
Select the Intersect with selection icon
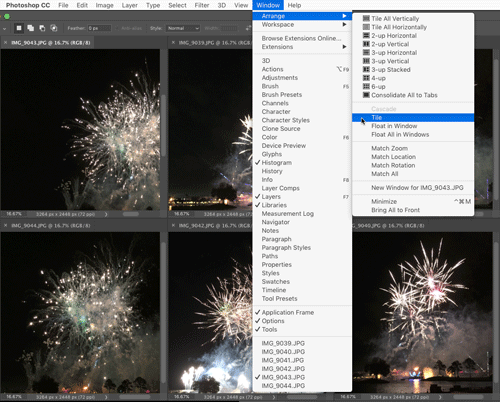[x=54, y=28]
